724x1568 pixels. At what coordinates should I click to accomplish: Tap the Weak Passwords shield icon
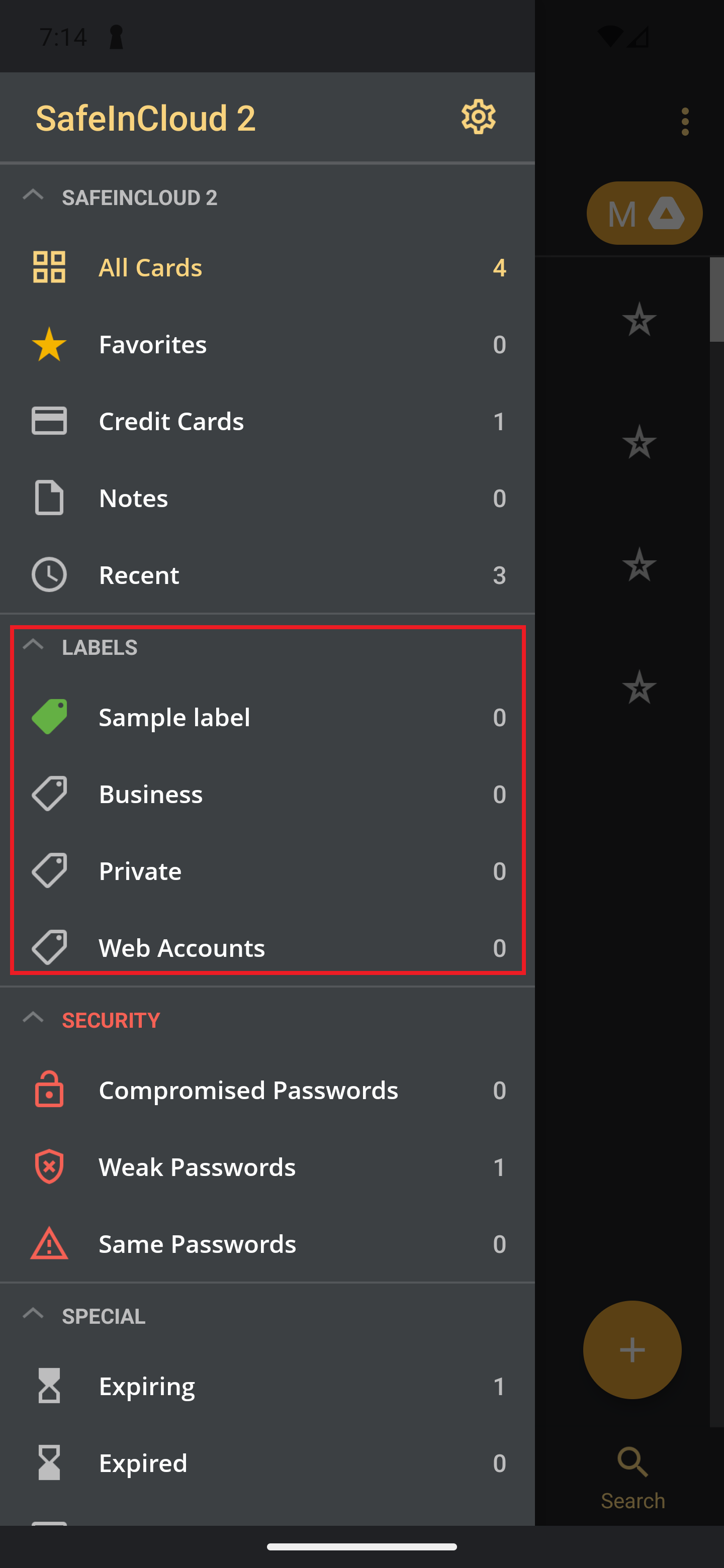coord(49,1166)
